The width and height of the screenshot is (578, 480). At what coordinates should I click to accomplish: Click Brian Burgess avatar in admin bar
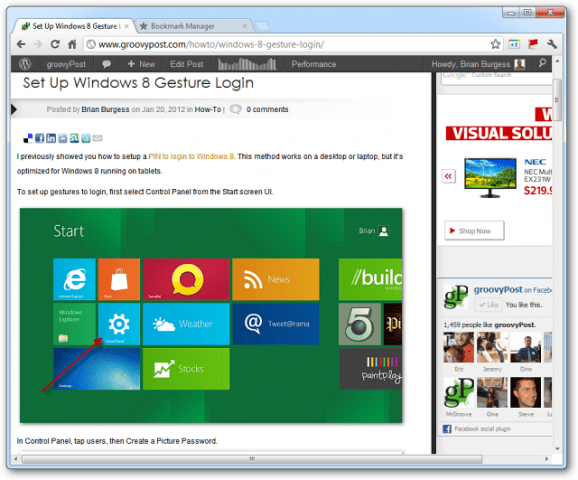click(520, 64)
